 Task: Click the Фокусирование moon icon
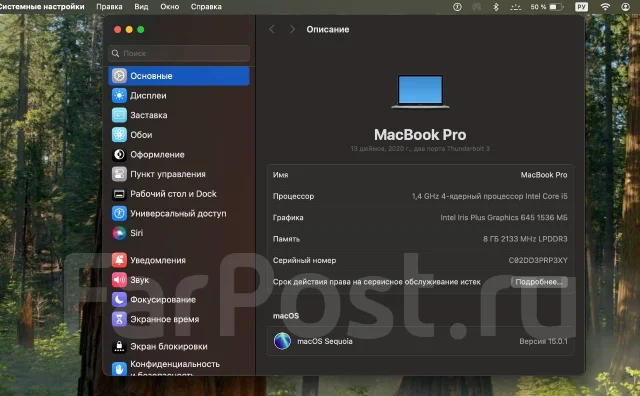point(119,300)
